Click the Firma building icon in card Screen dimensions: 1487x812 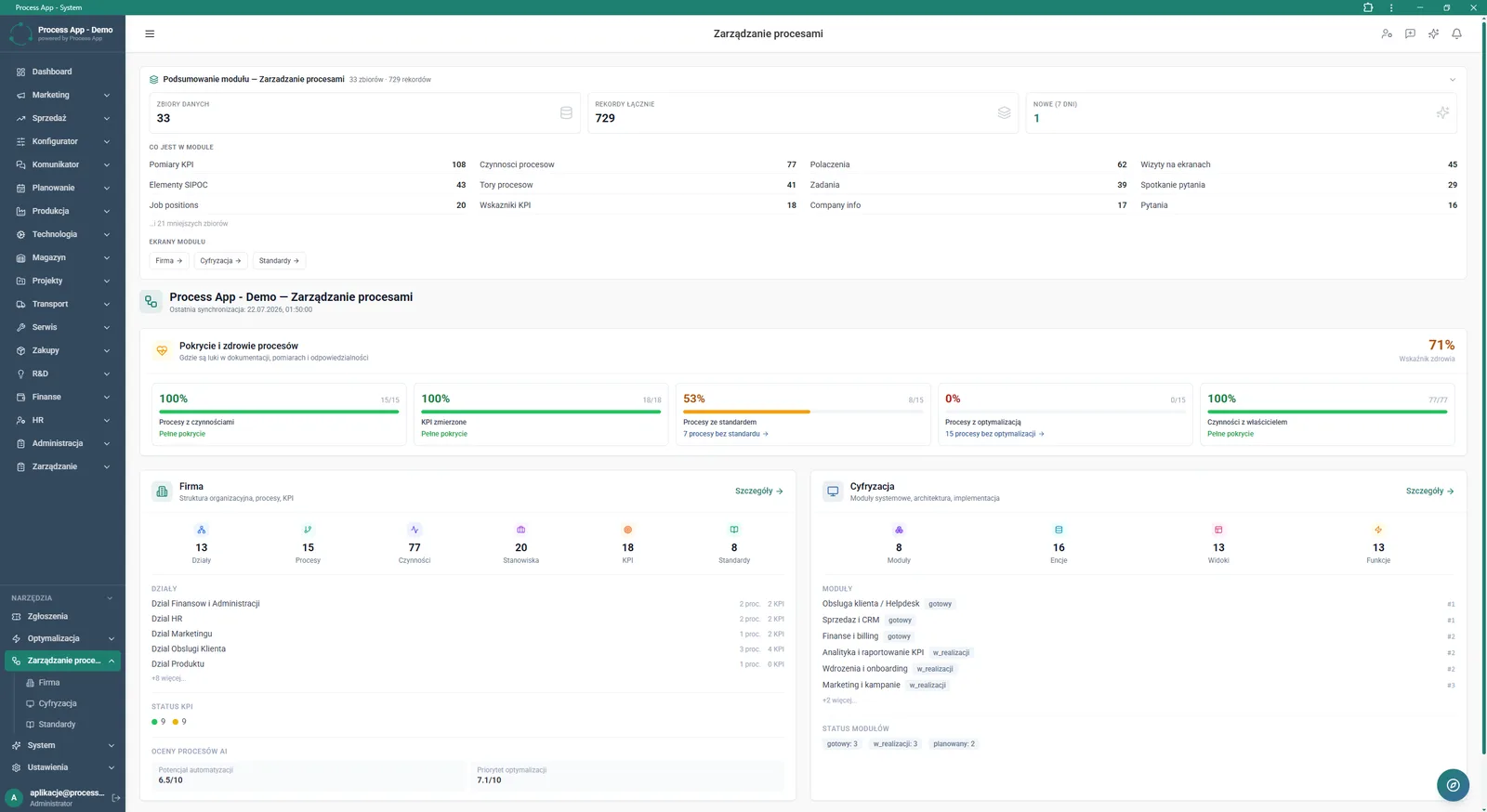coord(162,491)
